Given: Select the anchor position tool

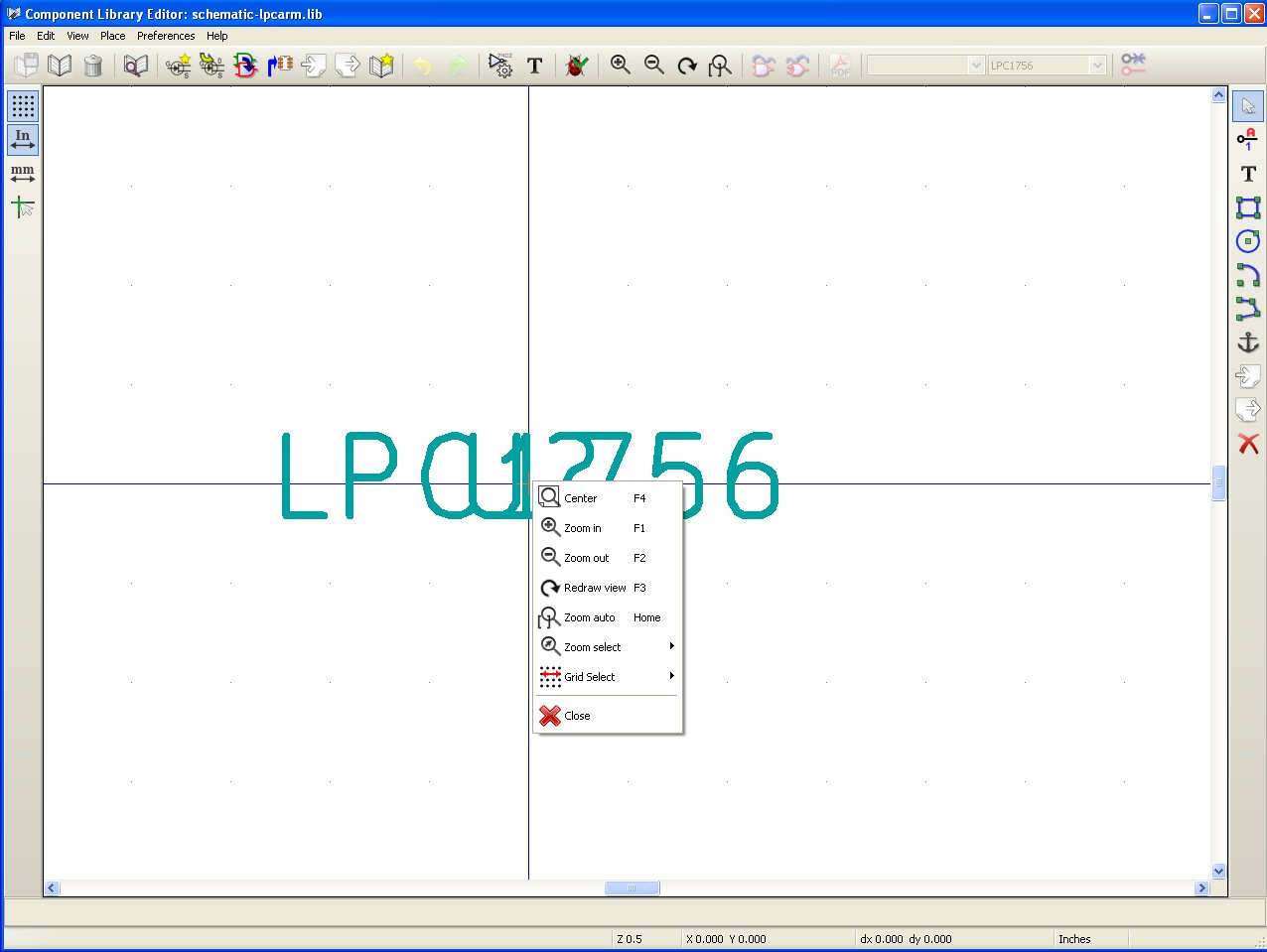Looking at the screenshot, I should (1248, 342).
